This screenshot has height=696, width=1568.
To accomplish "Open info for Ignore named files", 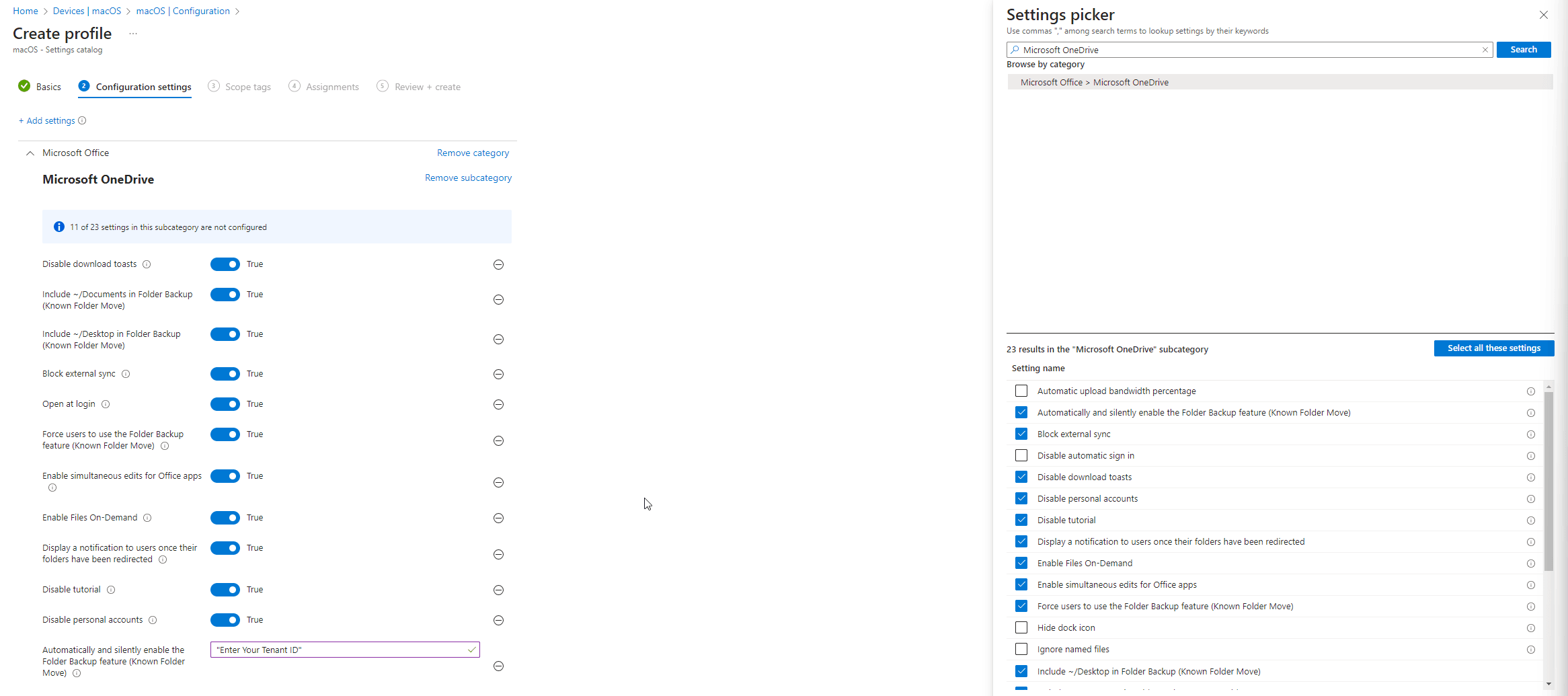I will tap(1531, 650).
